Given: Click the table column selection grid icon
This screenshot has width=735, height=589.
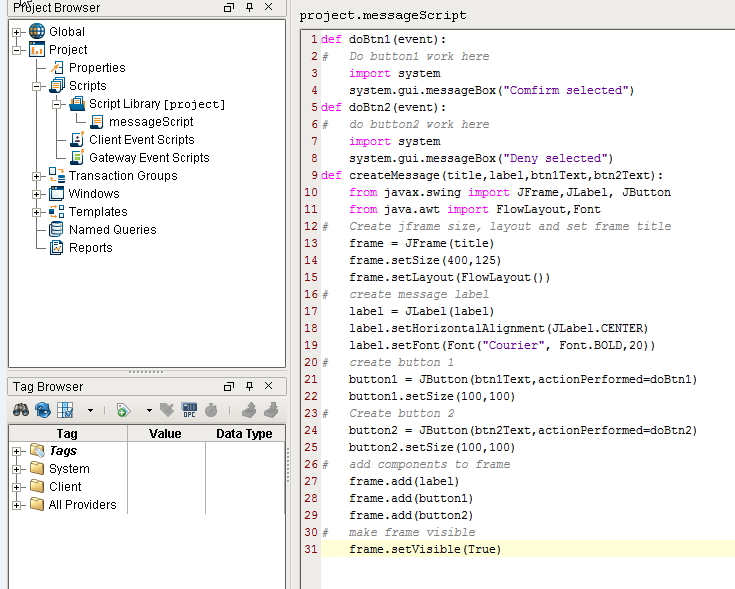Looking at the screenshot, I should tap(65, 410).
